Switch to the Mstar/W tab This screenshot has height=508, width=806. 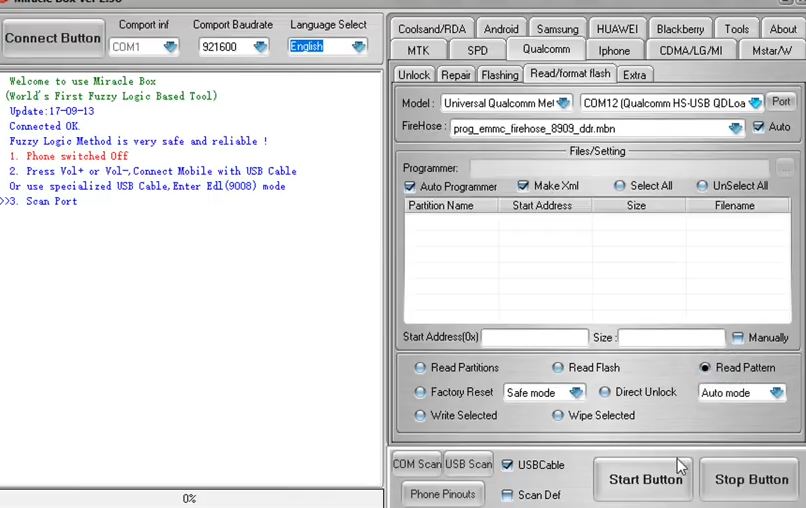[772, 50]
